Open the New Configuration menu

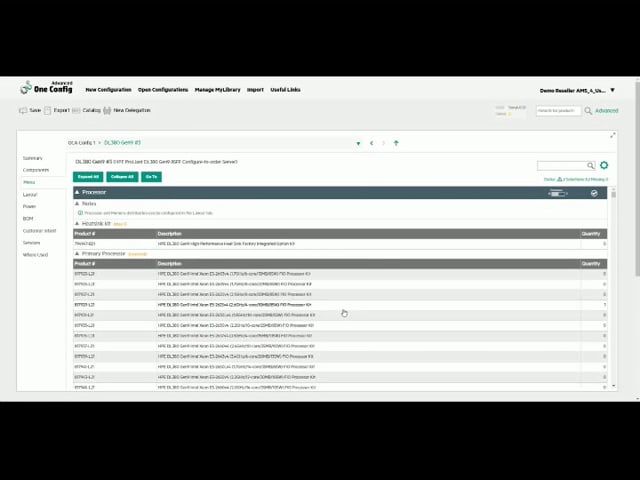coord(109,90)
